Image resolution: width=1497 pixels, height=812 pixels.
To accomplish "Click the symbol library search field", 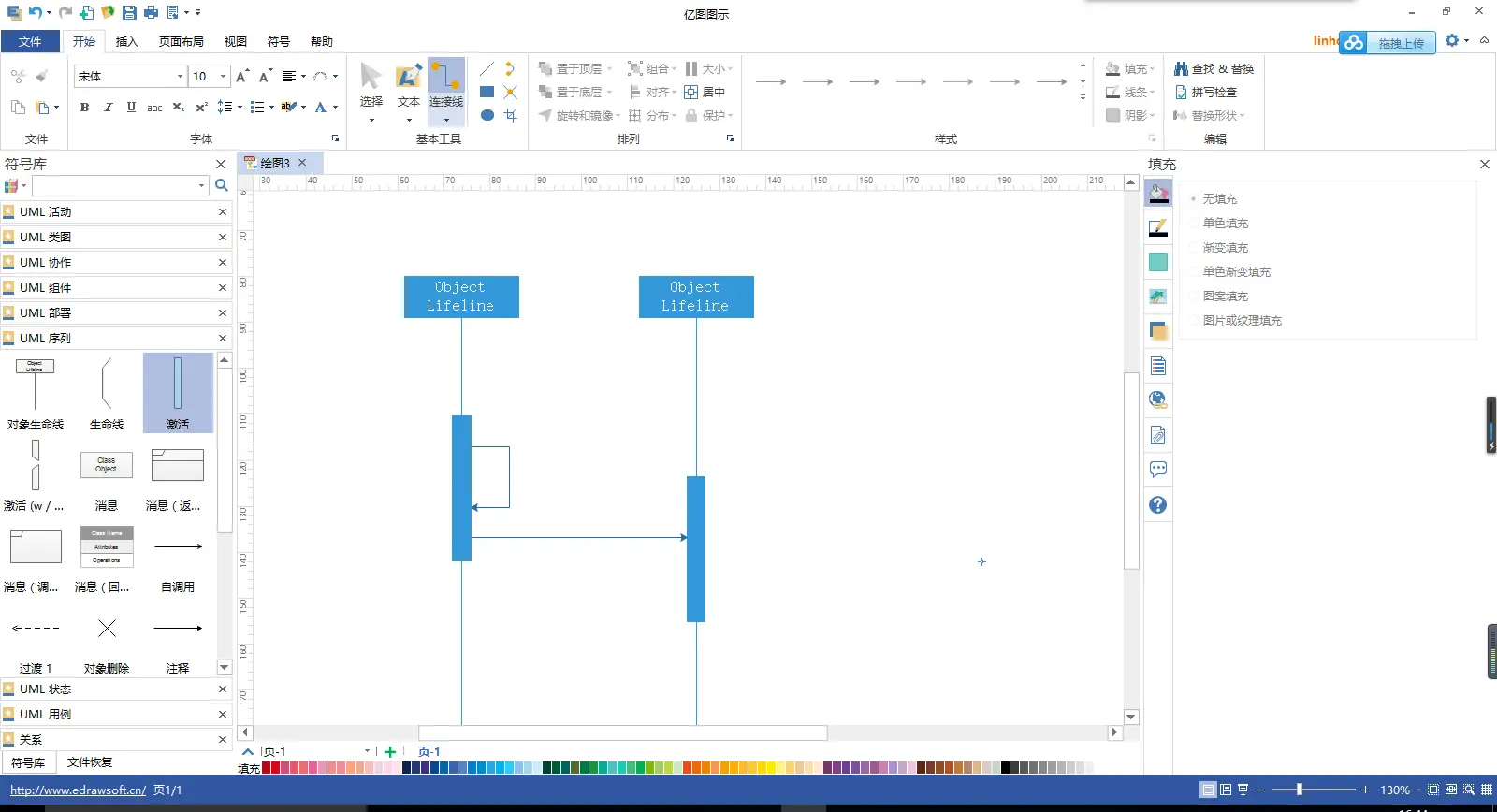I will pos(114,185).
